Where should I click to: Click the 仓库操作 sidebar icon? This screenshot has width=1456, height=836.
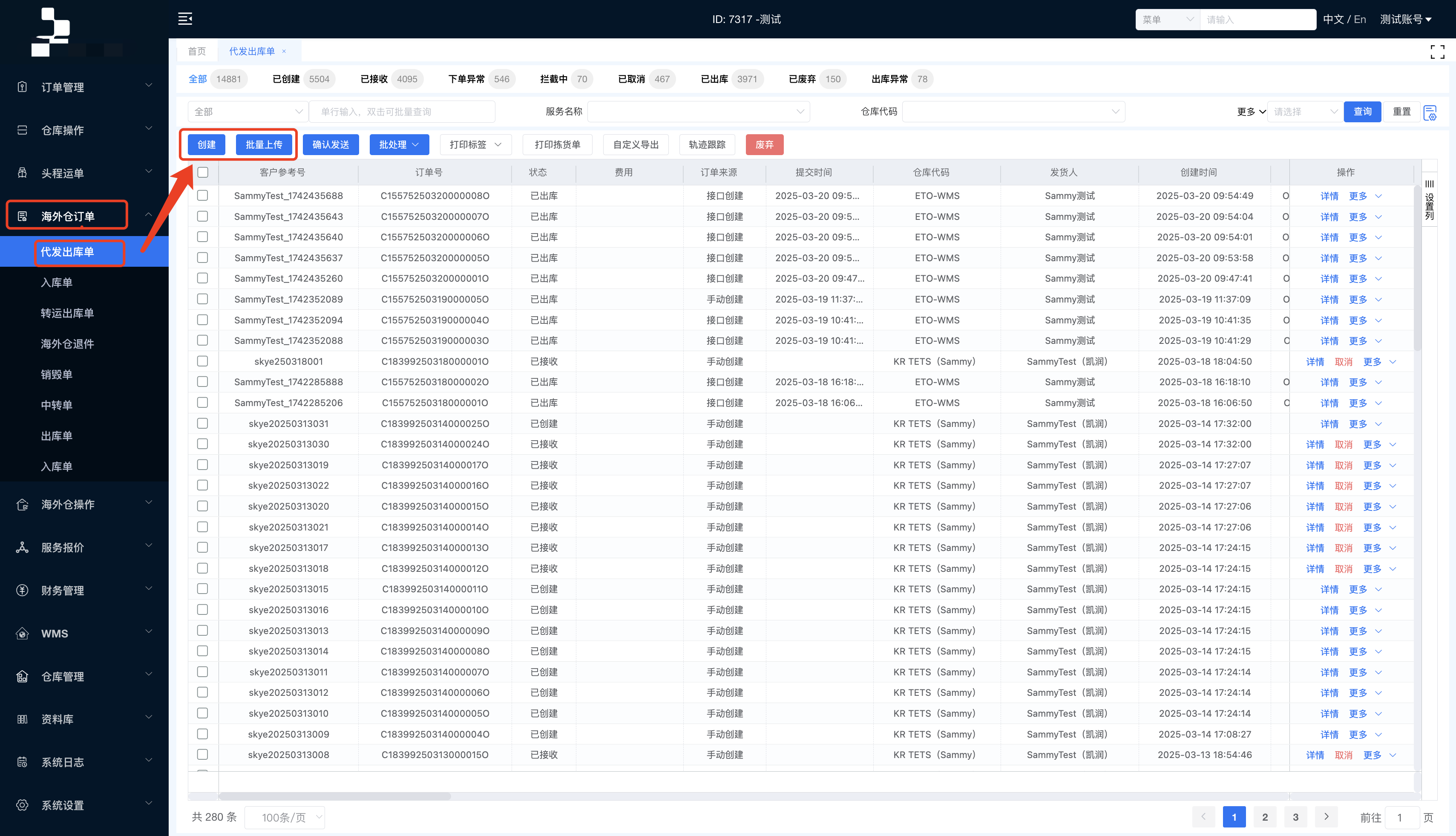(23, 130)
